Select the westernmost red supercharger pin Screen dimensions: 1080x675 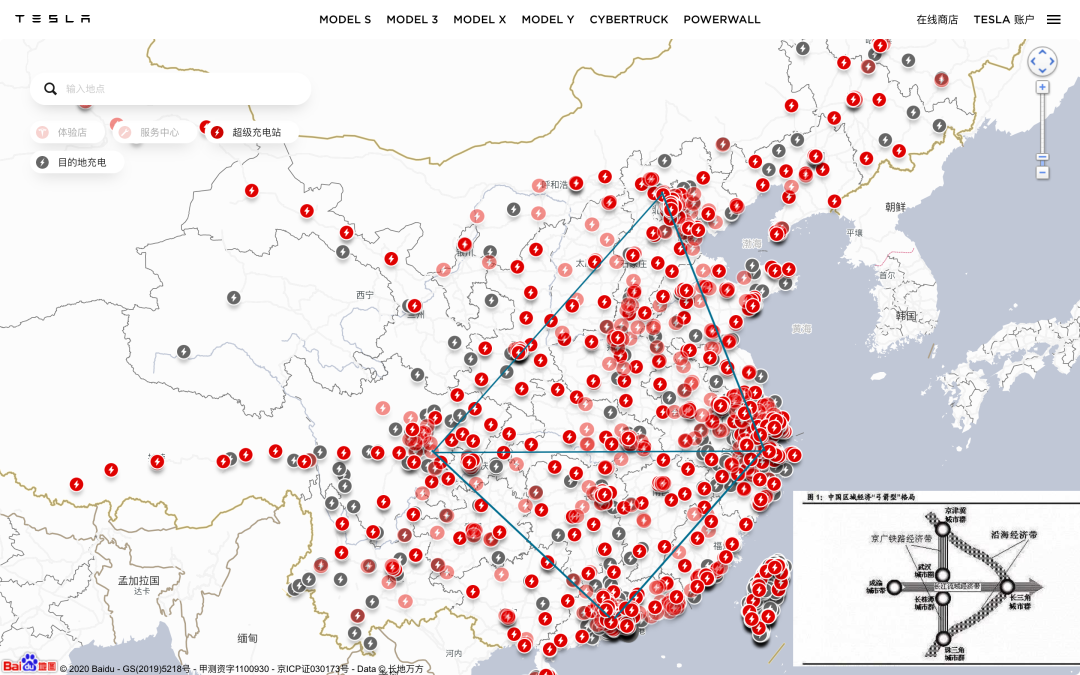(76, 484)
